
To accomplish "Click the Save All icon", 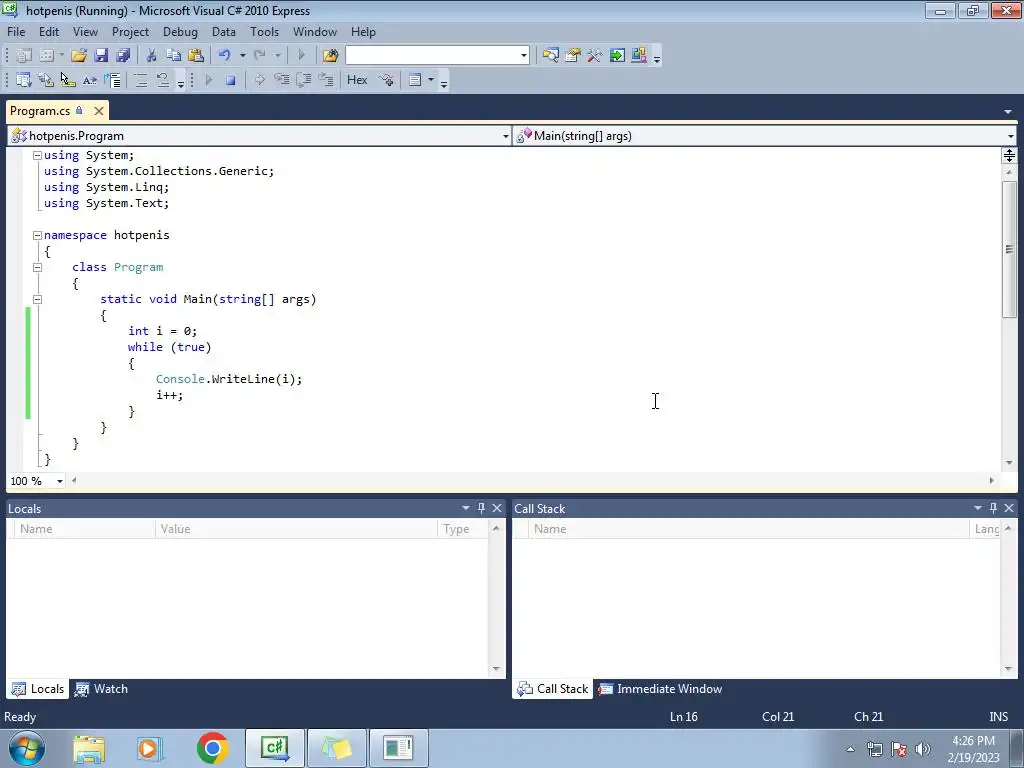I will pyautogui.click(x=123, y=56).
